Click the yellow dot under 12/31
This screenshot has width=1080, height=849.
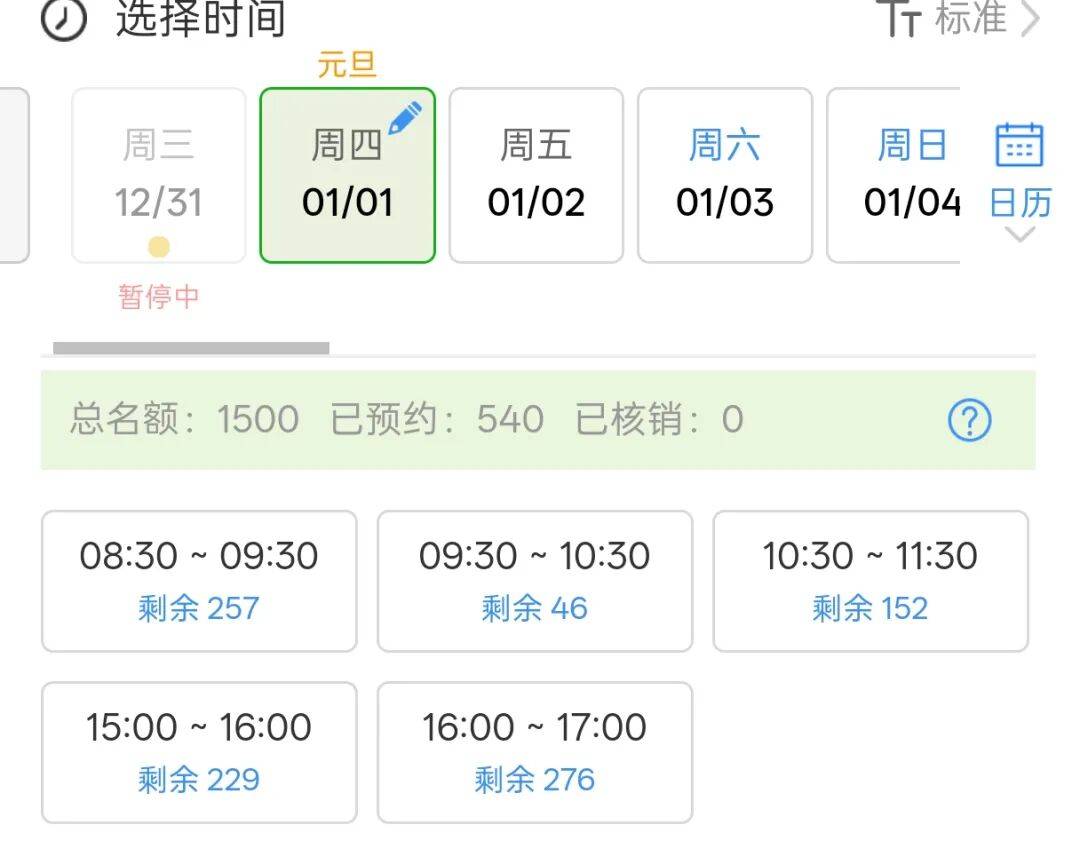(159, 247)
